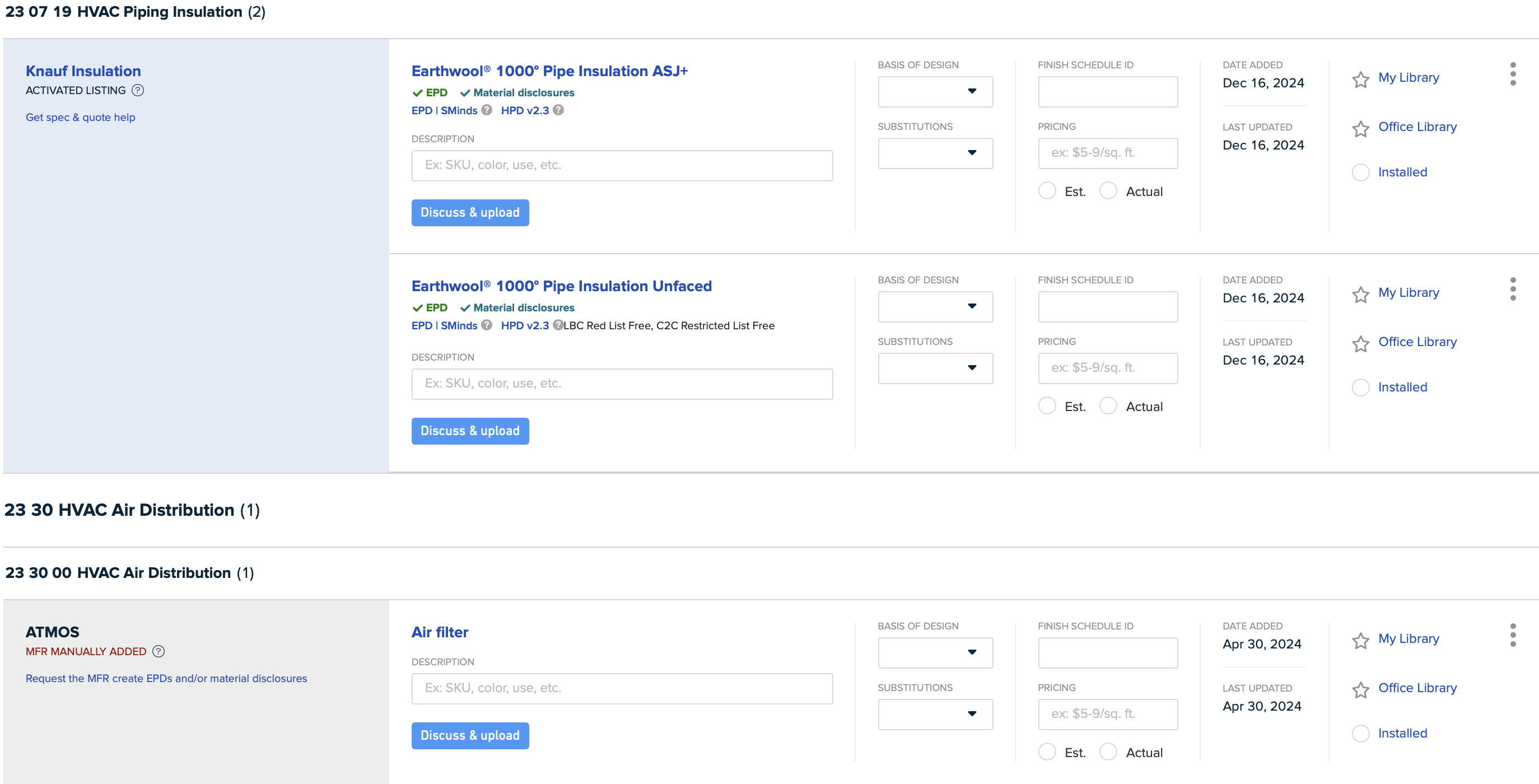The width and height of the screenshot is (1539, 784).
Task: Open SMinds link for ASJ+ product
Action: [459, 110]
